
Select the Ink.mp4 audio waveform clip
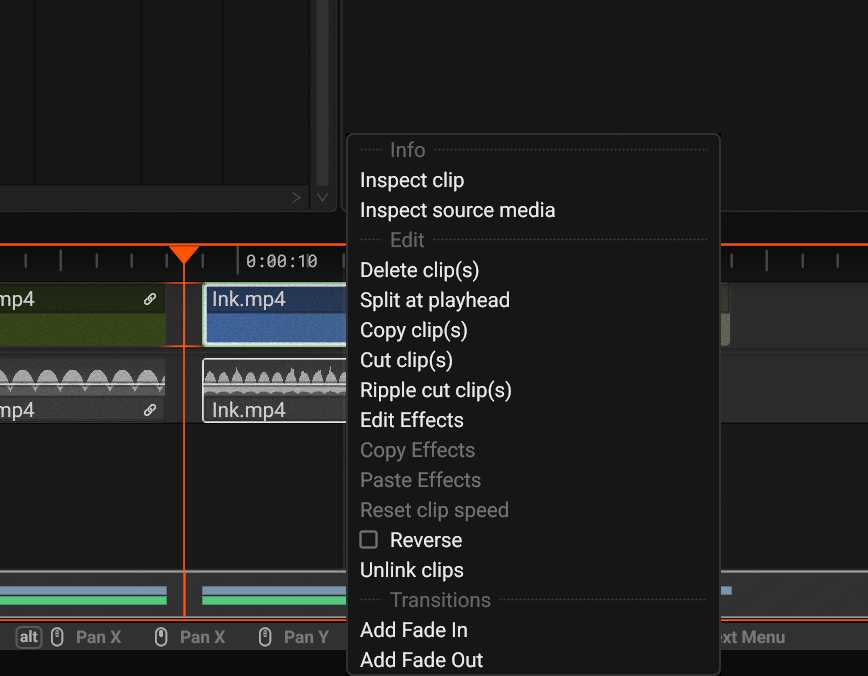[275, 391]
